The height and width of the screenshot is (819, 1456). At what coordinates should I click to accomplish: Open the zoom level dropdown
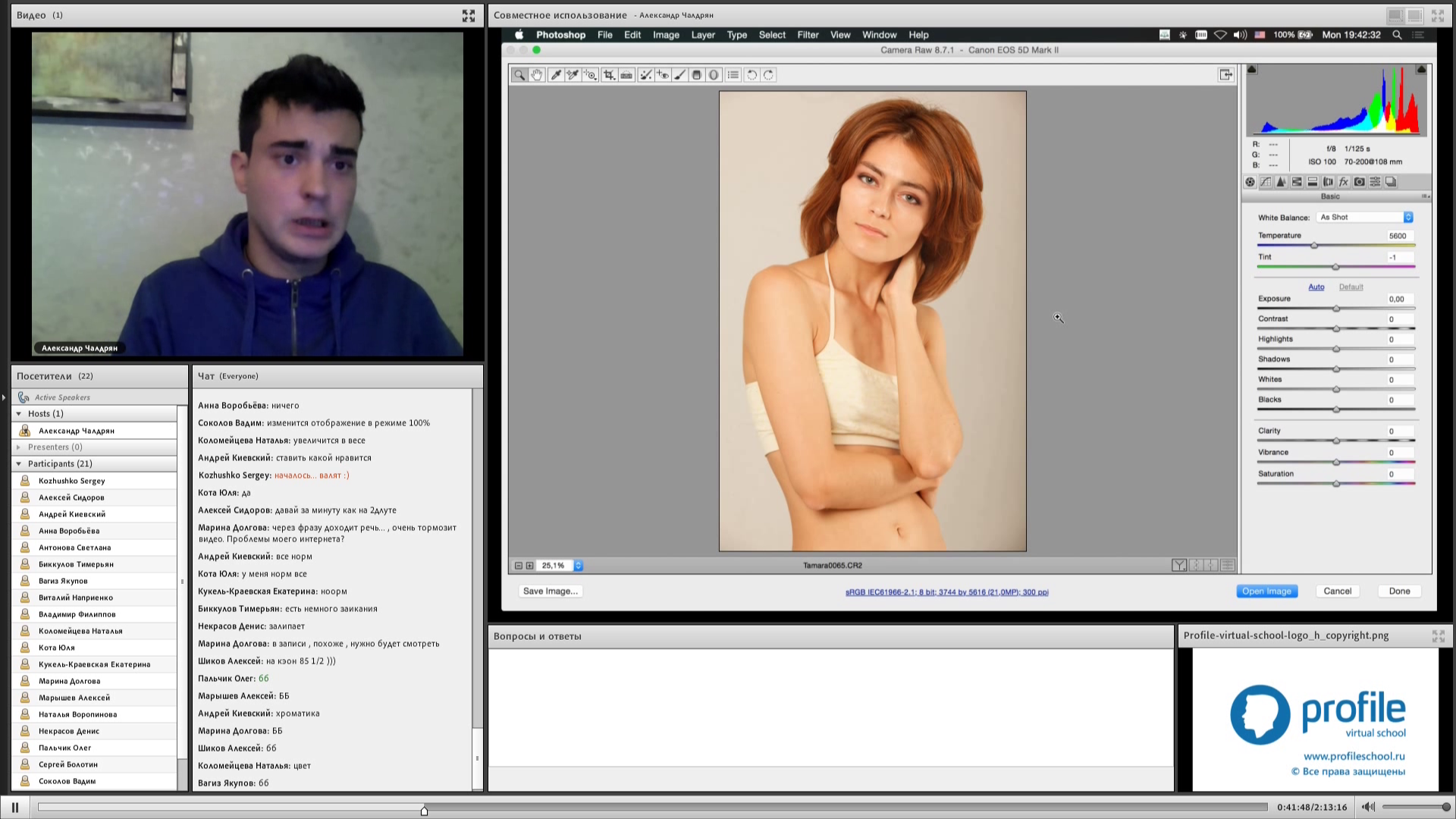pos(578,566)
